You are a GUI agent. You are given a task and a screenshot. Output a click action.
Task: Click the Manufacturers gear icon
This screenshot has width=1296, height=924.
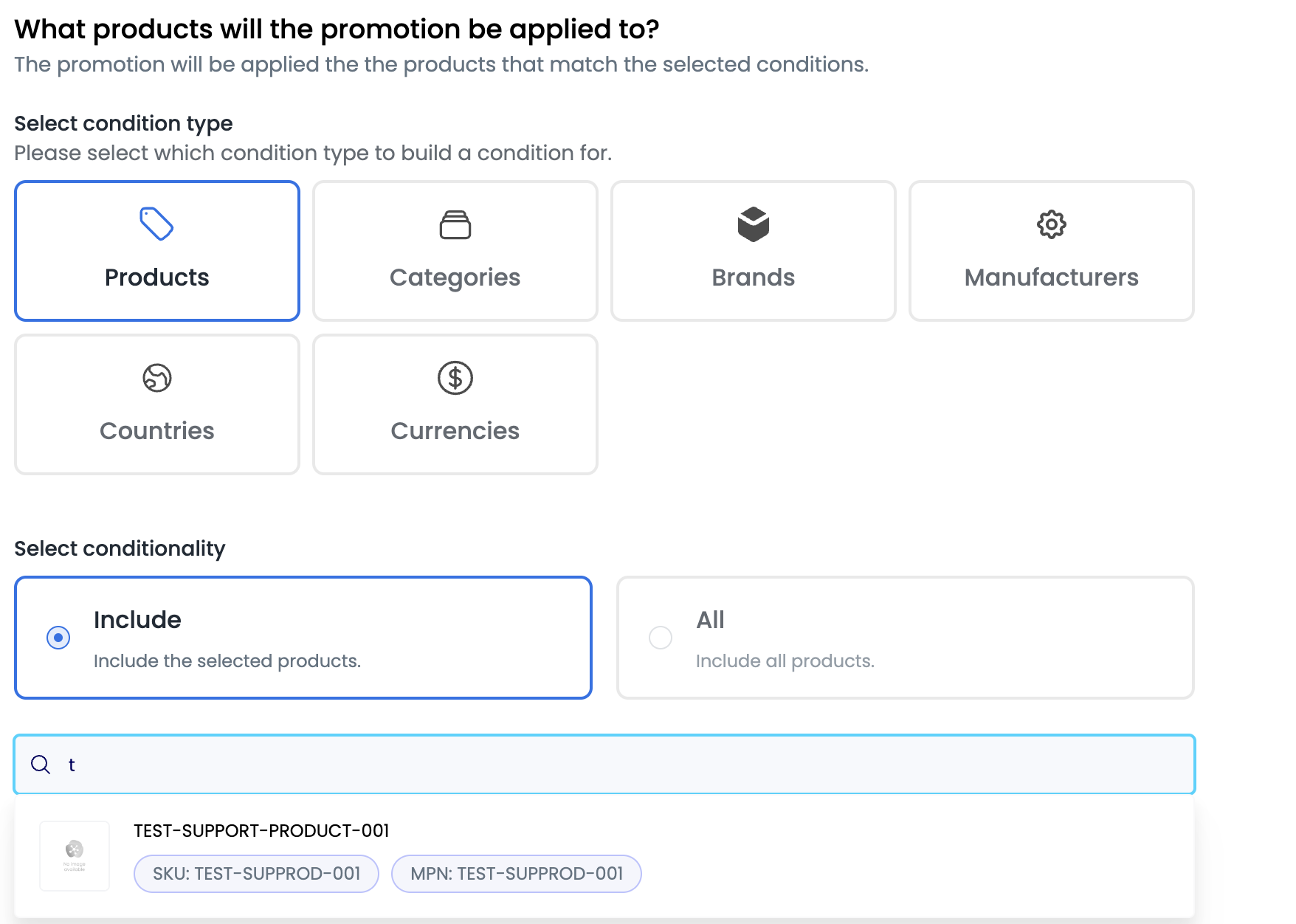click(1052, 224)
